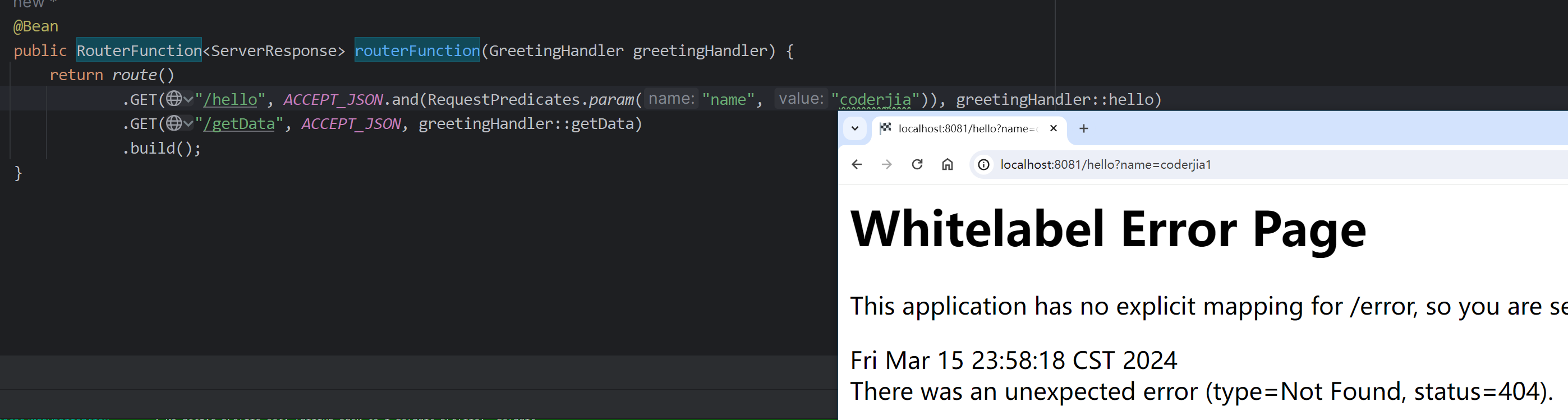
Task: Click greetingHandler::getData method reference
Action: click(x=525, y=124)
